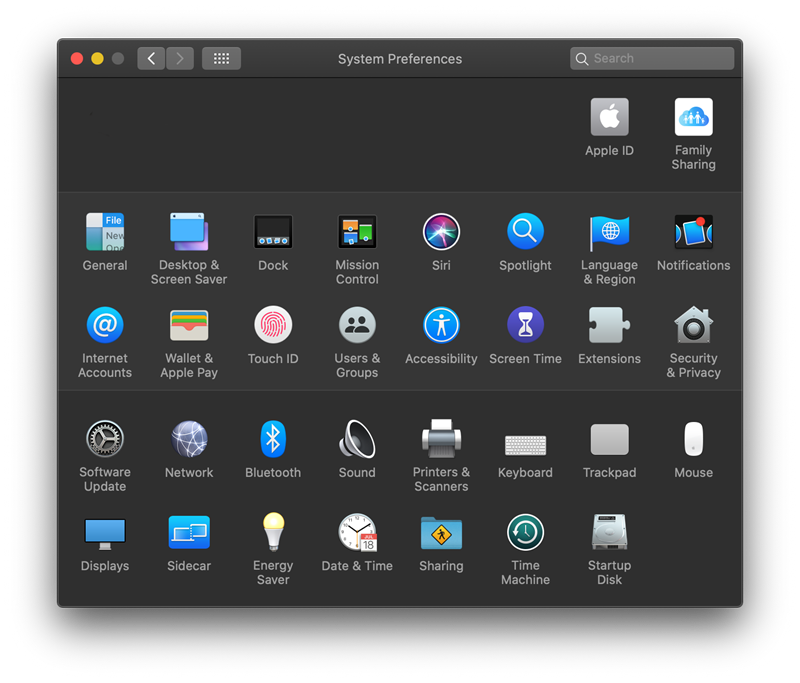The width and height of the screenshot is (800, 683).
Task: Open Energy Saver settings
Action: coord(273,532)
